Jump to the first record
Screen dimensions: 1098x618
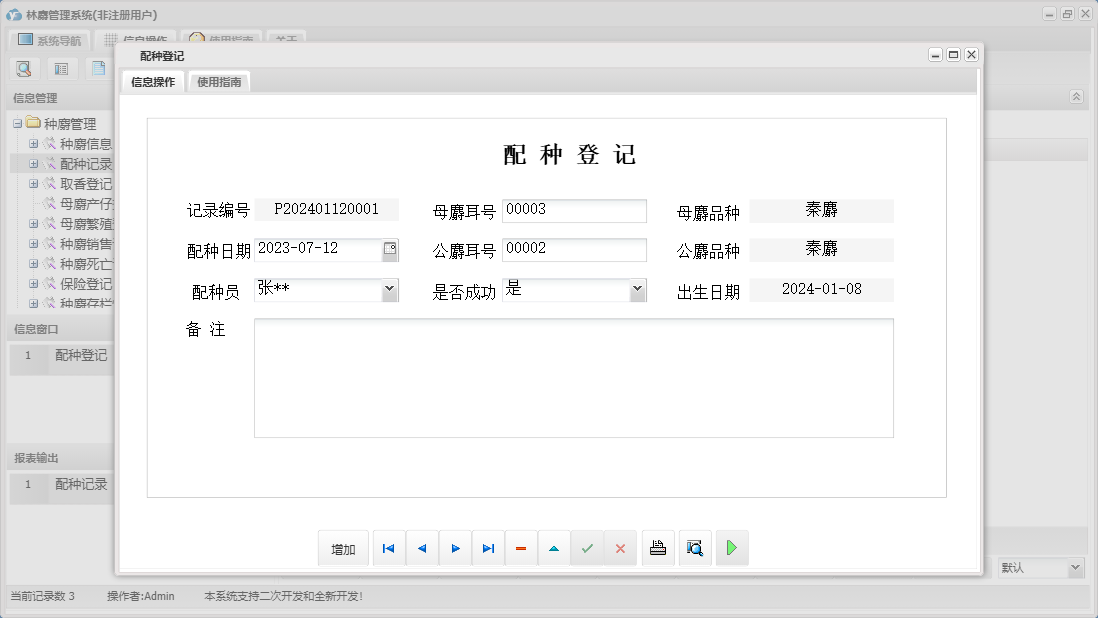click(389, 548)
